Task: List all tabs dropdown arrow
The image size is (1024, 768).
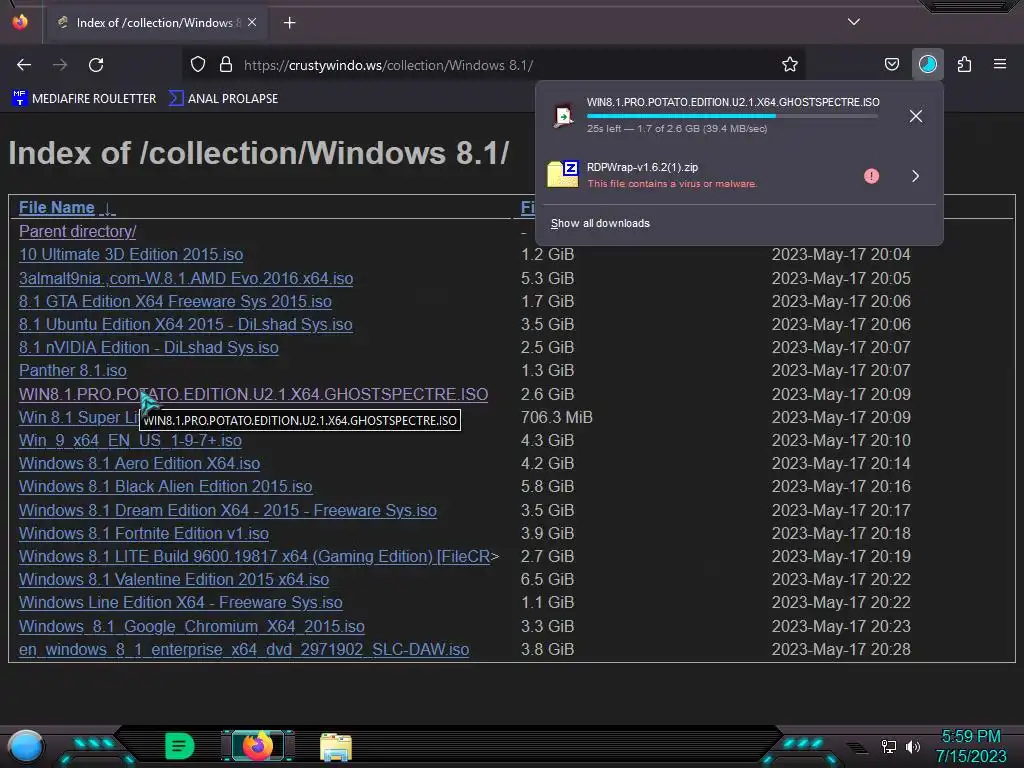Action: 854,22
